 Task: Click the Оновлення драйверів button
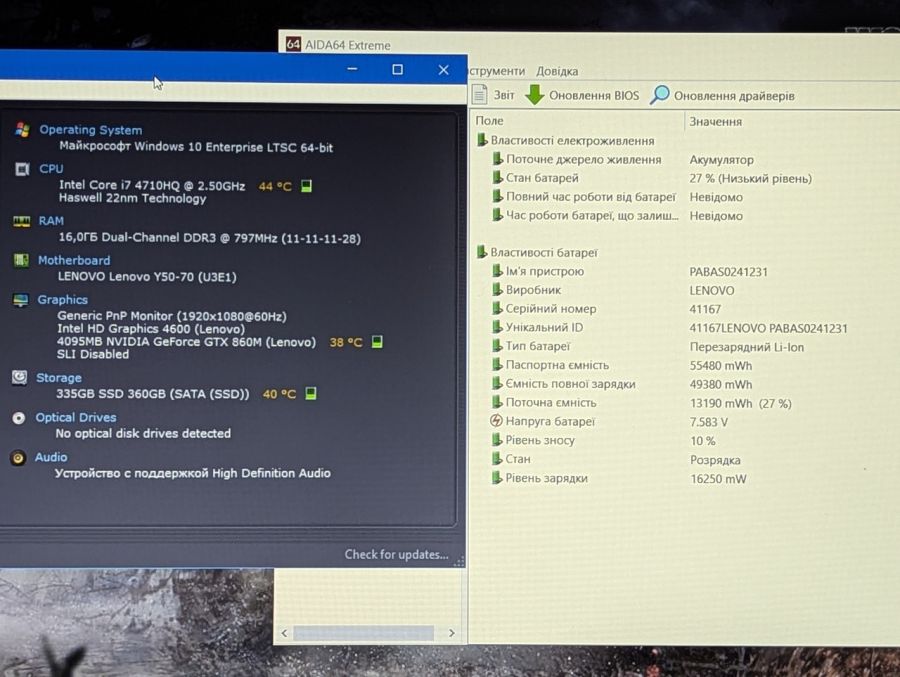point(723,95)
